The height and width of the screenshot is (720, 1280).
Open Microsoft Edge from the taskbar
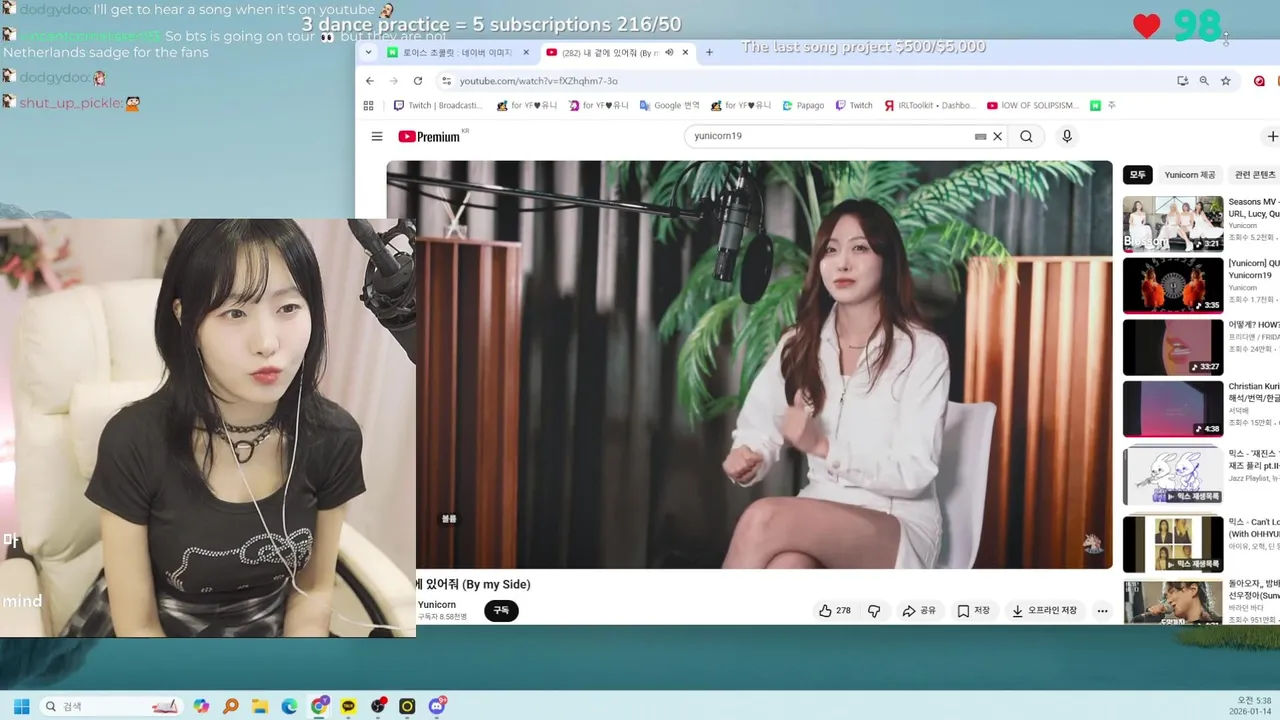pyautogui.click(x=289, y=706)
